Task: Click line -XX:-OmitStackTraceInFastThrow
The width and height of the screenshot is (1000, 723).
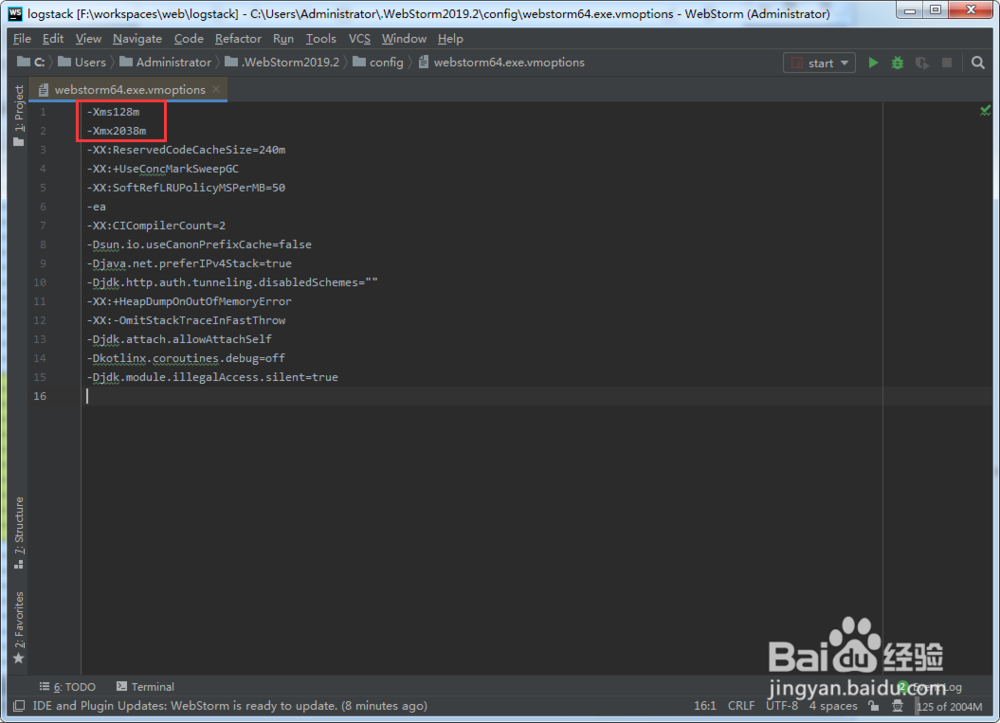Action: [x=186, y=320]
